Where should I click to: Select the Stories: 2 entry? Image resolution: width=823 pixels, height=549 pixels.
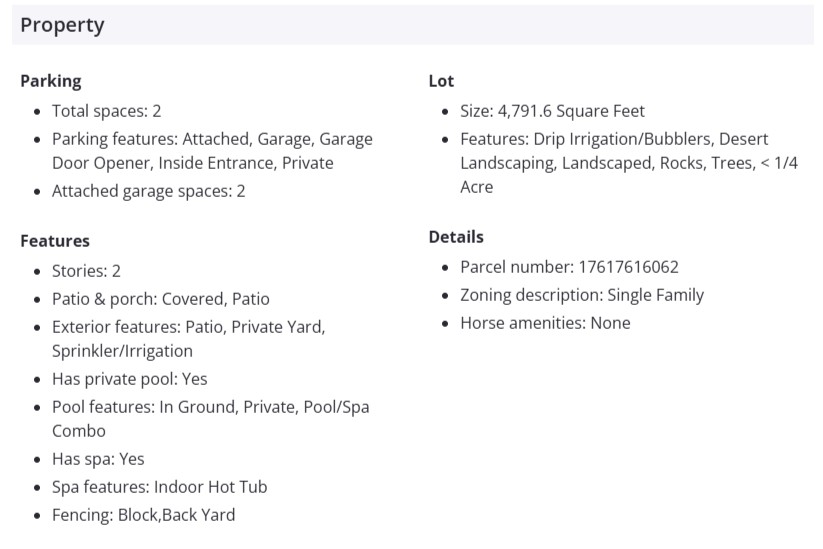[x=86, y=271]
